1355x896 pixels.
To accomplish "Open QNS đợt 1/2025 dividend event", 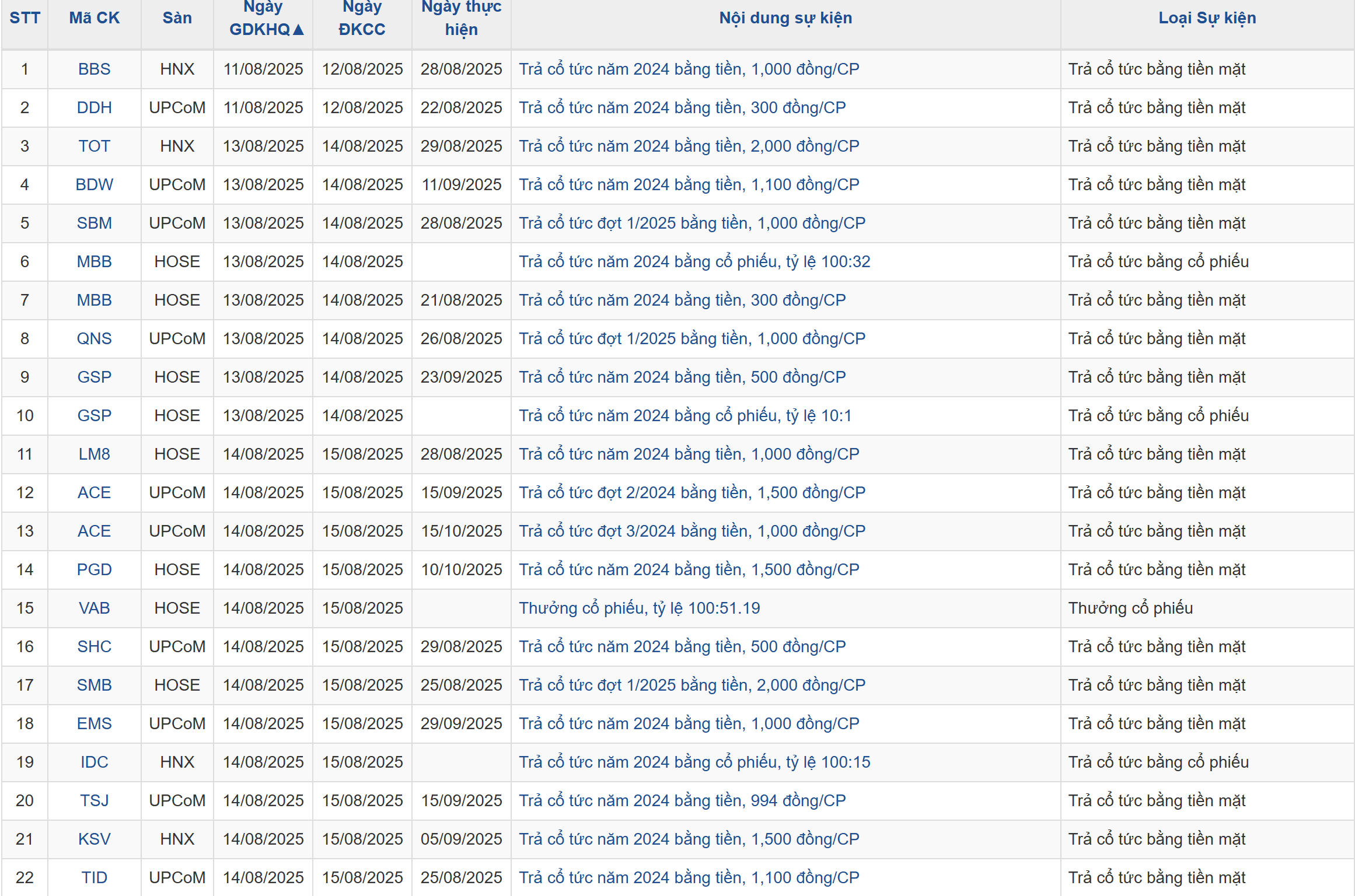I will coord(692,339).
